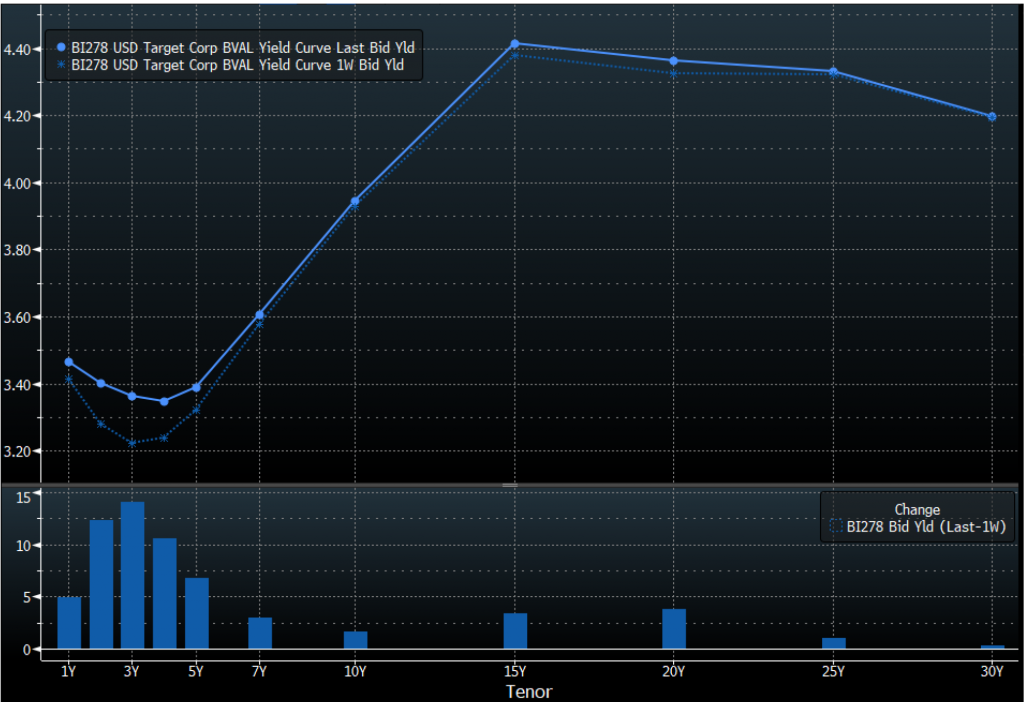Select the 15Y peak point on solid curve
The width and height of the screenshot is (1024, 702).
pos(515,44)
